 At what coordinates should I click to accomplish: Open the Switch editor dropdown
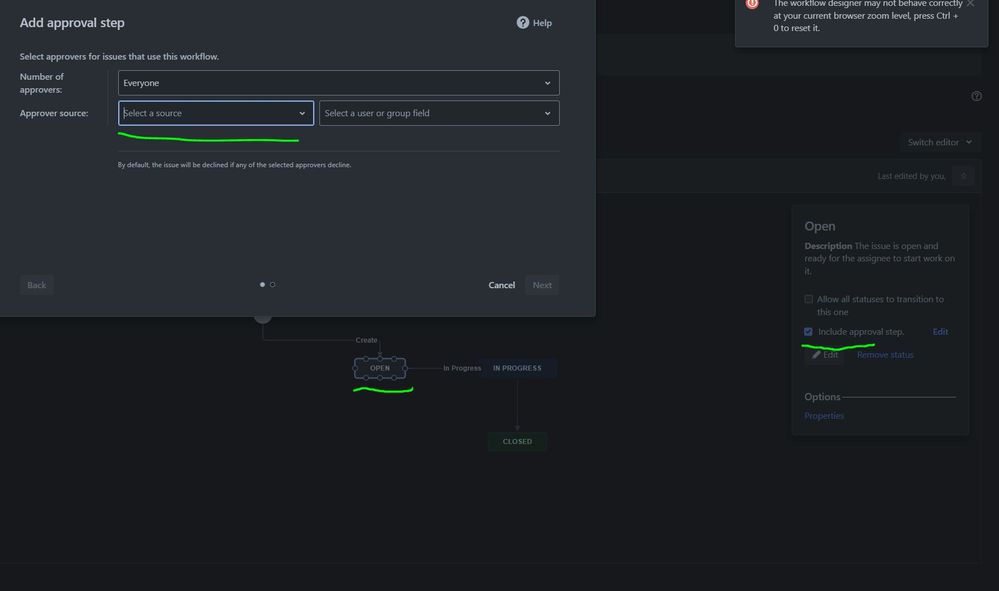coord(940,142)
